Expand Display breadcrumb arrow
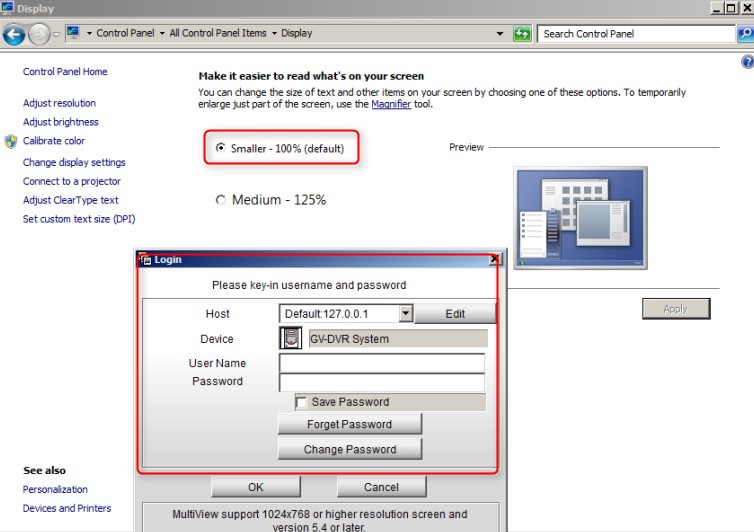This screenshot has width=754, height=532. [x=274, y=33]
